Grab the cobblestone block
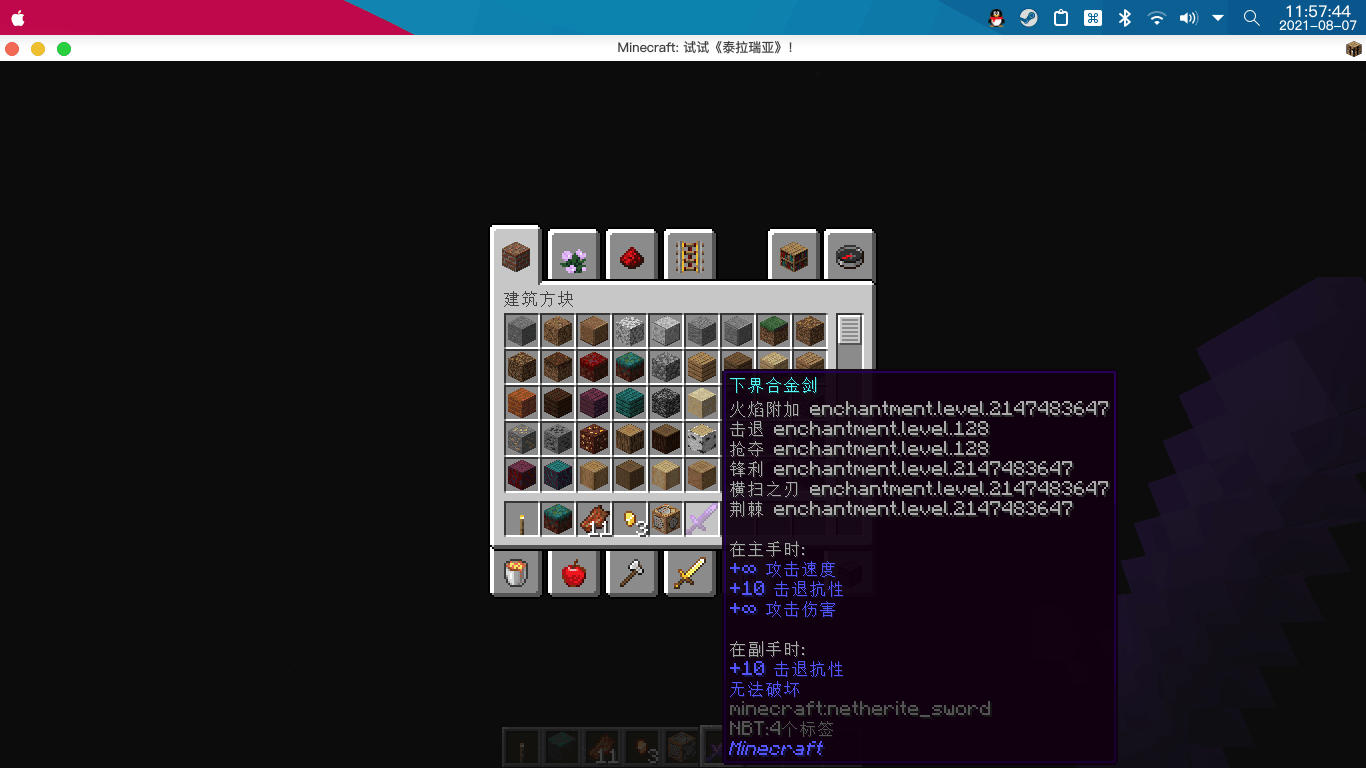 (666, 367)
